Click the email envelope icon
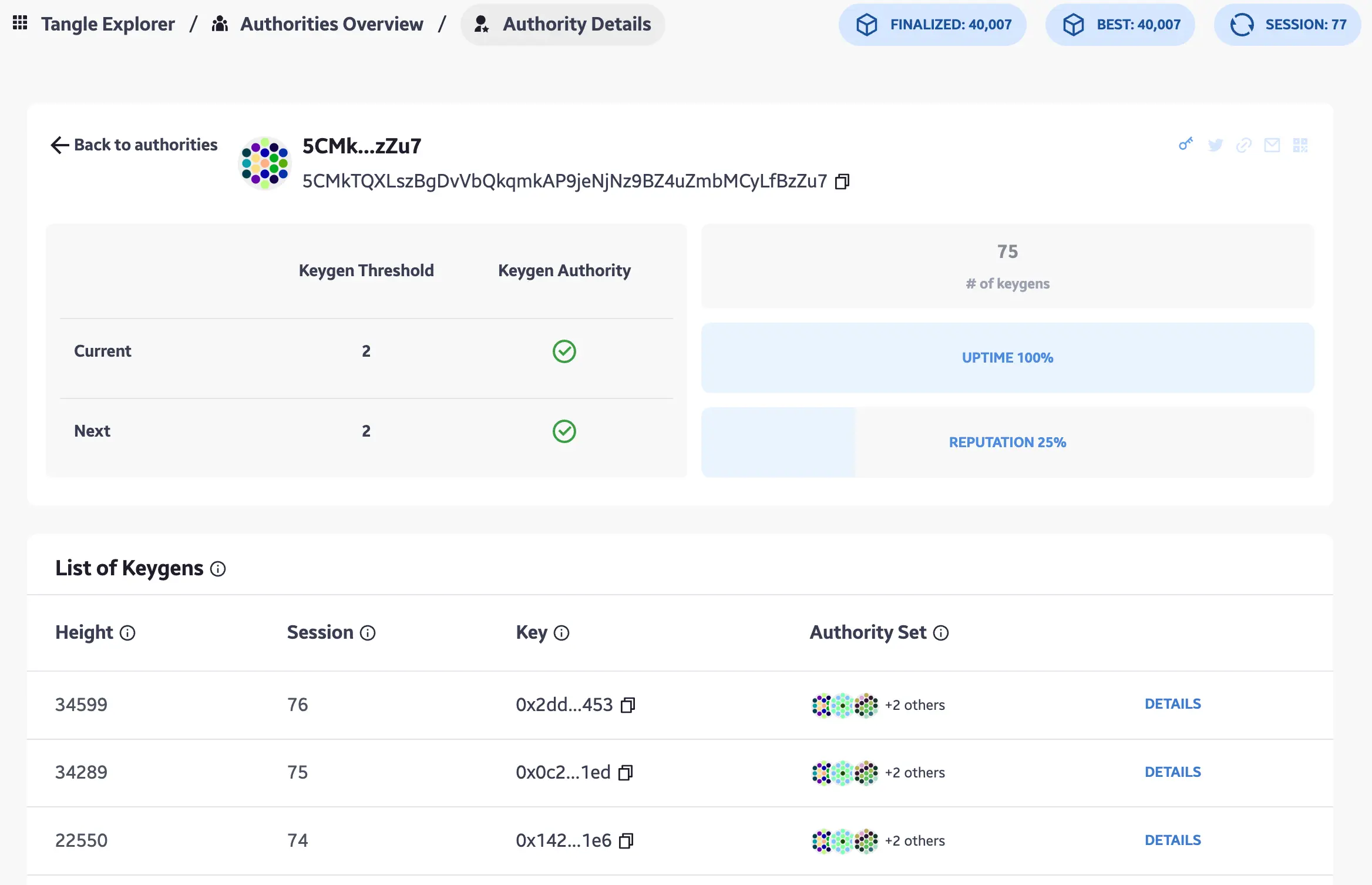This screenshot has height=885, width=1372. pos(1272,145)
